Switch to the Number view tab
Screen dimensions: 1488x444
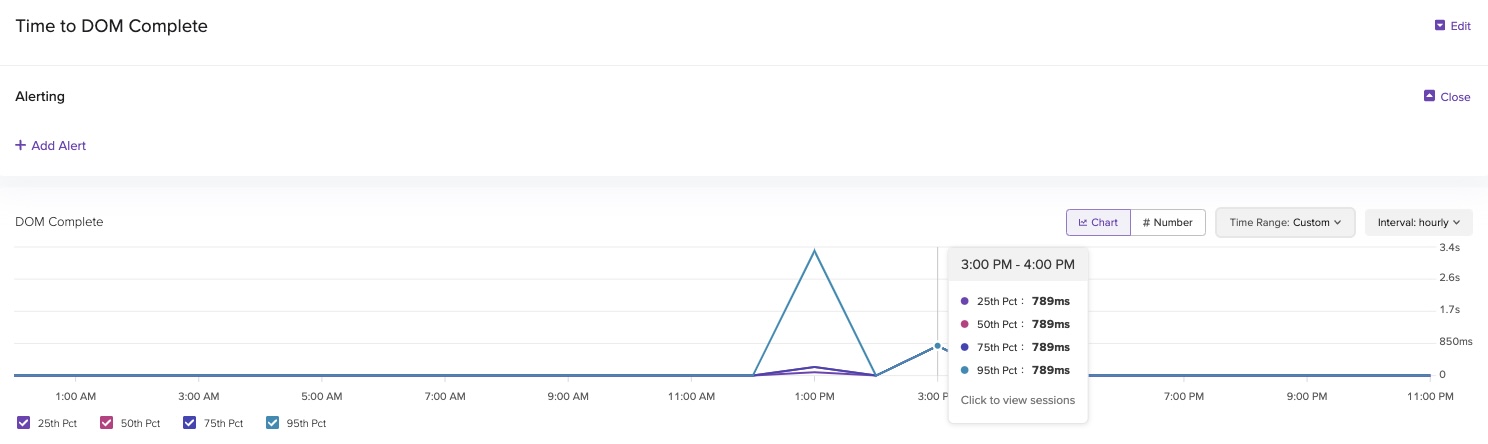tap(1167, 222)
